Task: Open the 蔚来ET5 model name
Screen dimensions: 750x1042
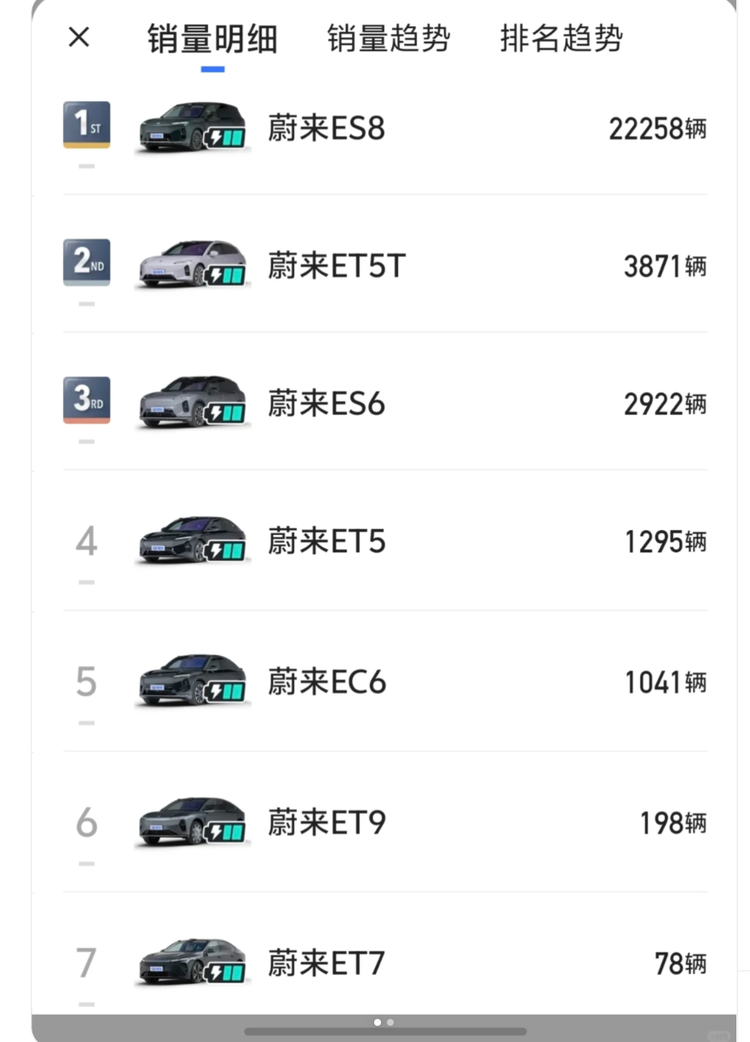Action: pyautogui.click(x=326, y=542)
